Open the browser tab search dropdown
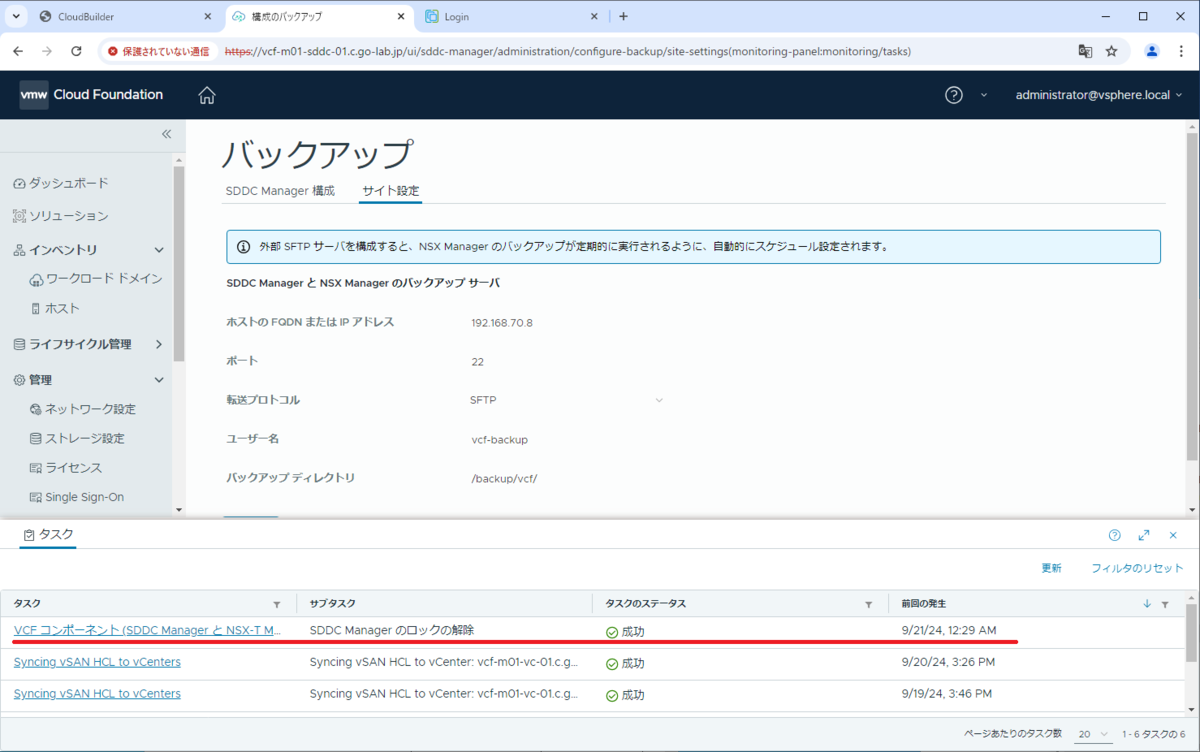Screen dimensions: 1200x752 click(x=17, y=17)
